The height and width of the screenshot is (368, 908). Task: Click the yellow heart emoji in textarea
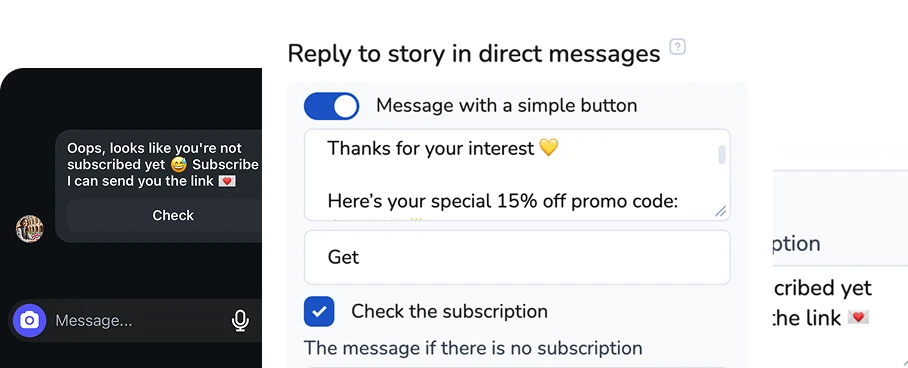point(548,148)
